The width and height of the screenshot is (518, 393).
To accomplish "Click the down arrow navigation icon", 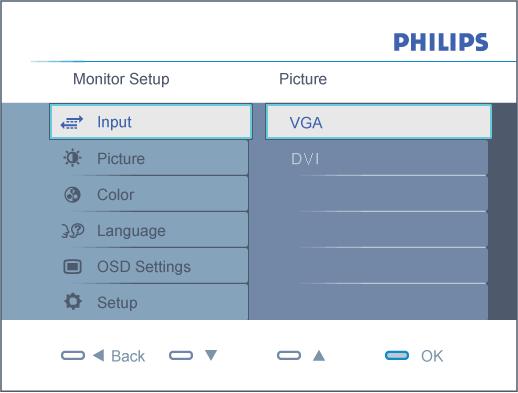I will (x=211, y=355).
